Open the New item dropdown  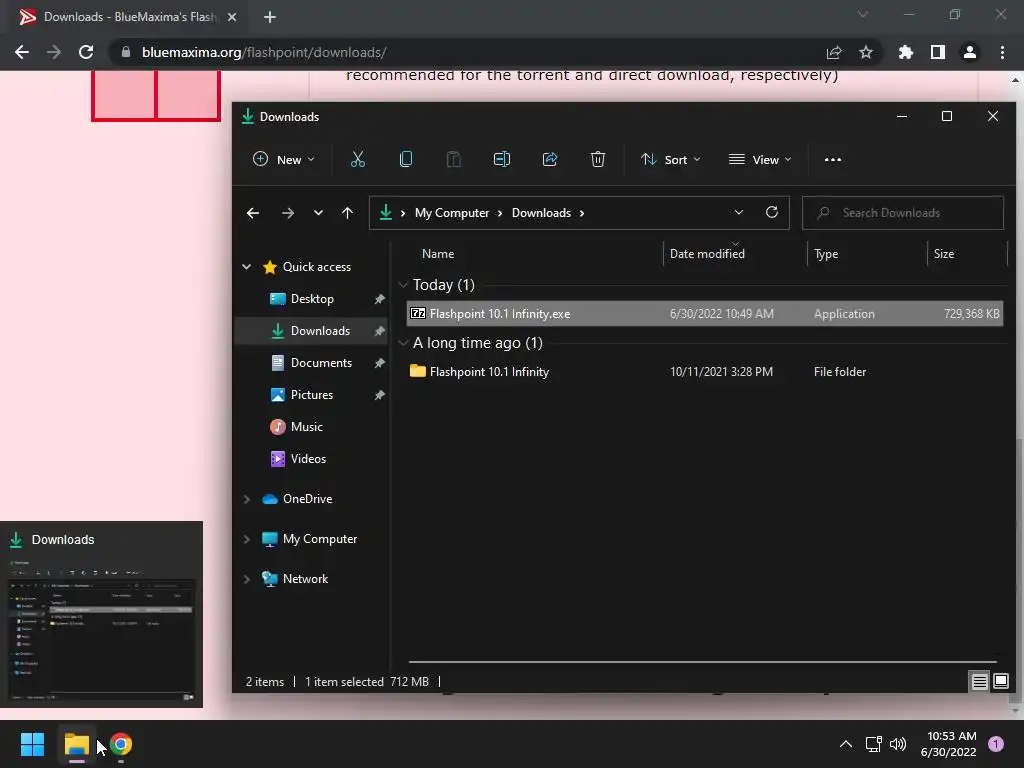284,159
